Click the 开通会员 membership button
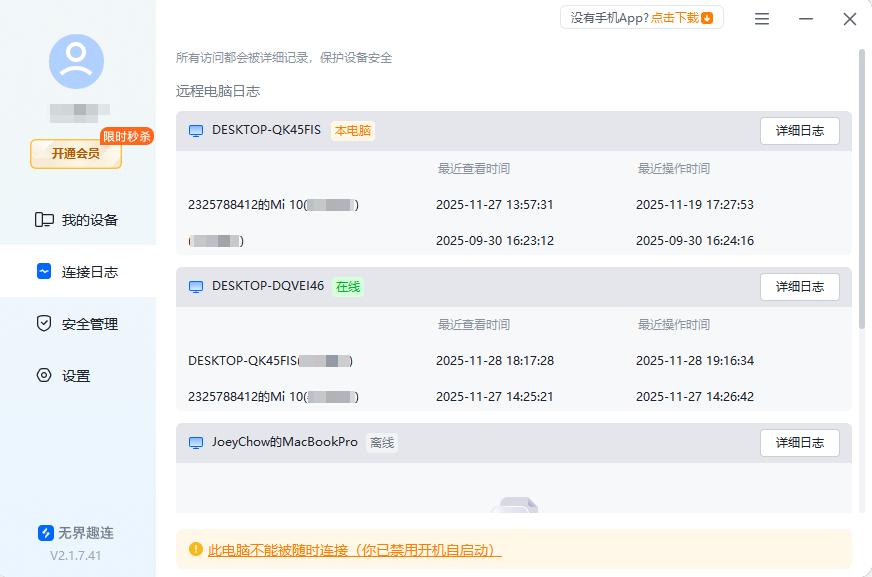This screenshot has width=872, height=577. pos(75,155)
